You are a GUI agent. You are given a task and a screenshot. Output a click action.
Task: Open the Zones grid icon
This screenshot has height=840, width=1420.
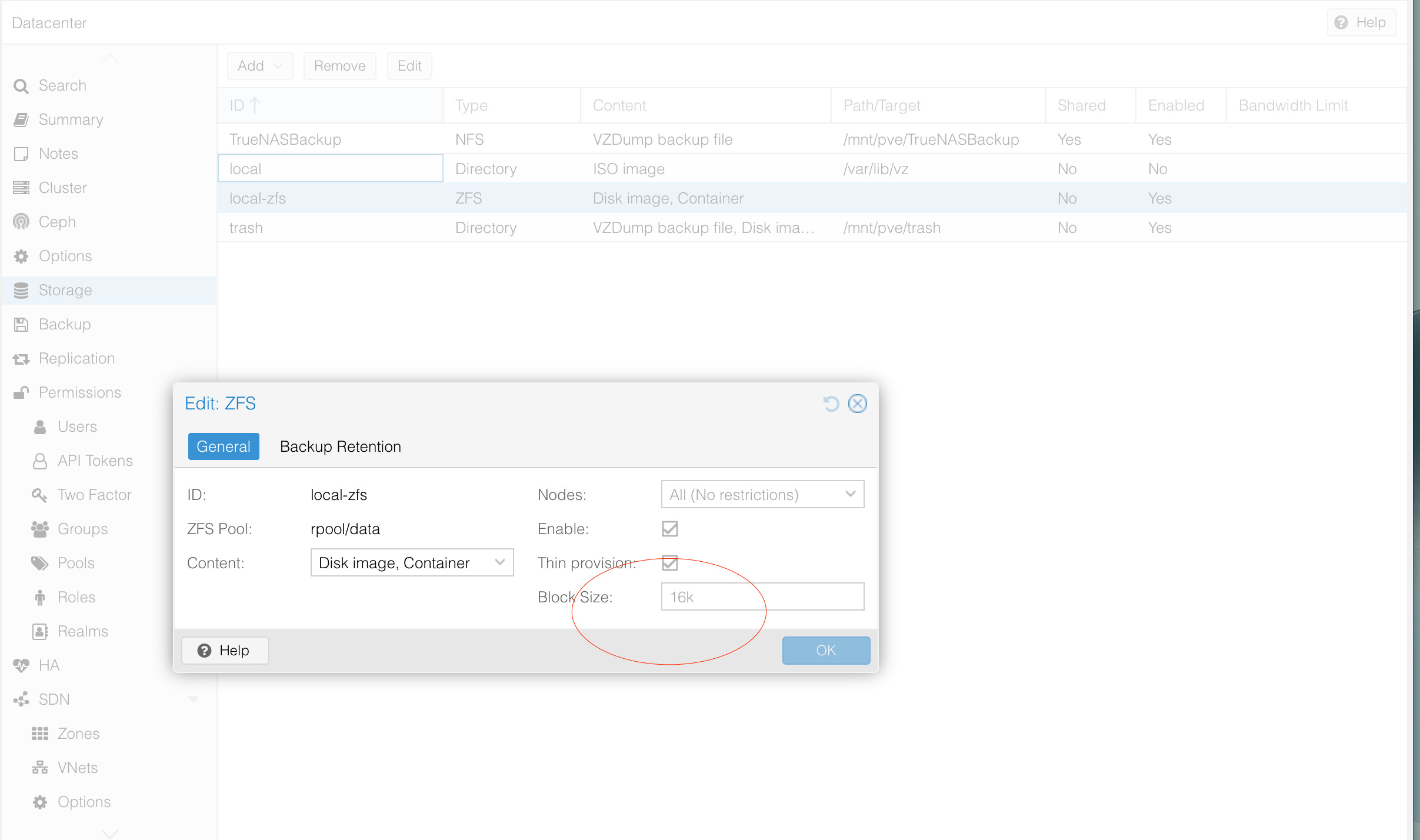coord(40,734)
